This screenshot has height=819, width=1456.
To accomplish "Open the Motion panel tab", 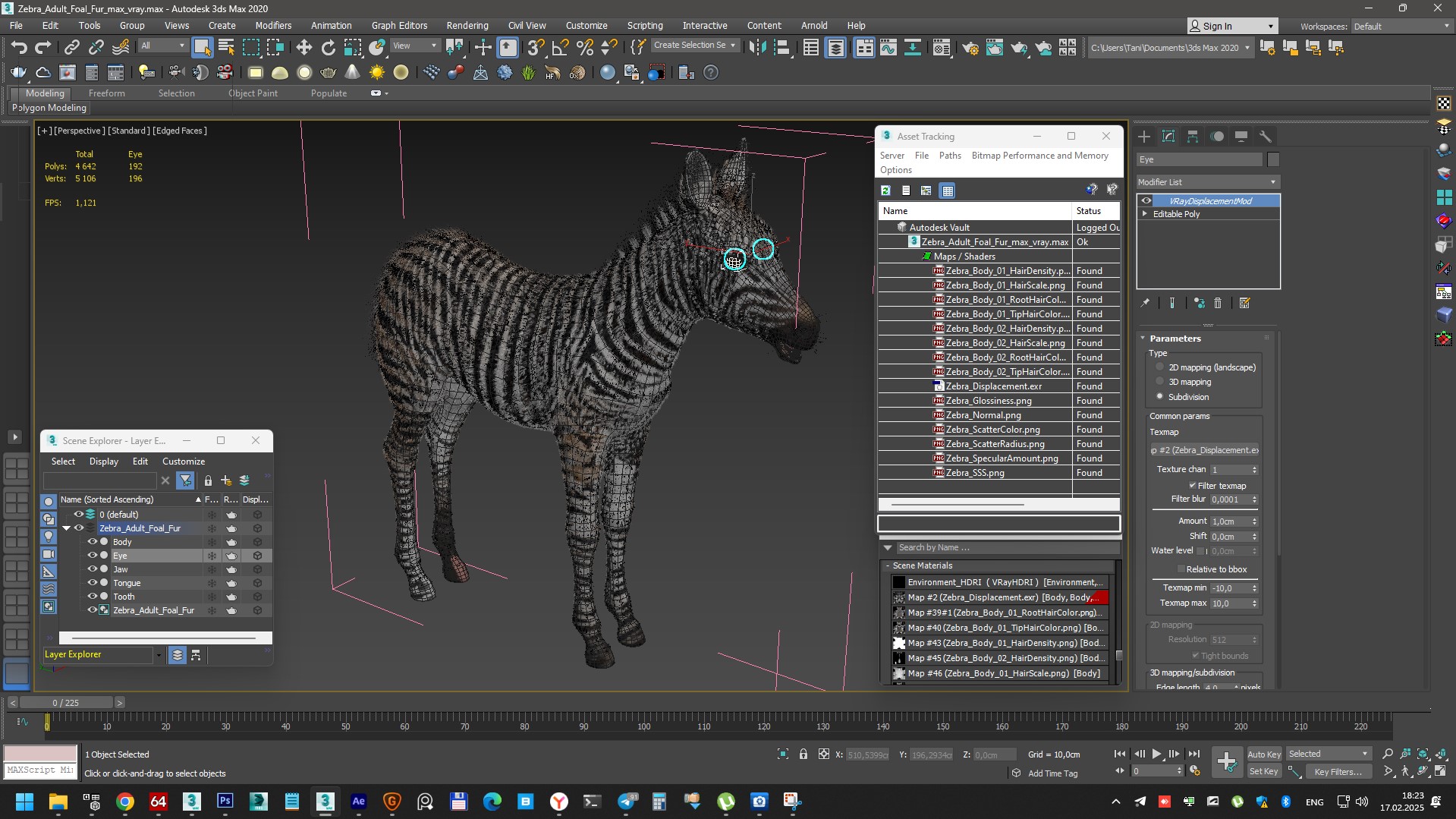I will [x=1217, y=137].
